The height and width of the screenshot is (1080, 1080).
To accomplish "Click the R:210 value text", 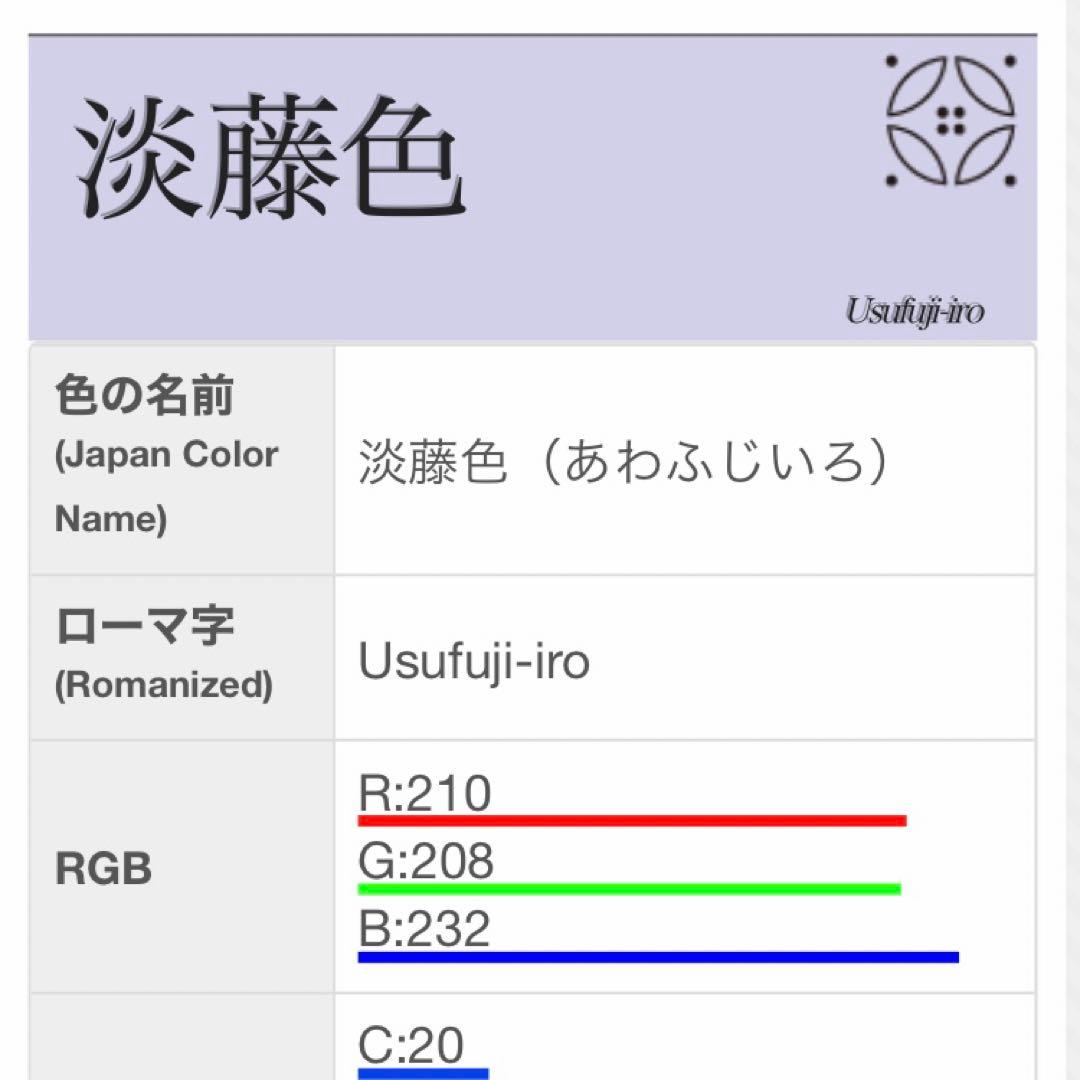I will pyautogui.click(x=425, y=794).
